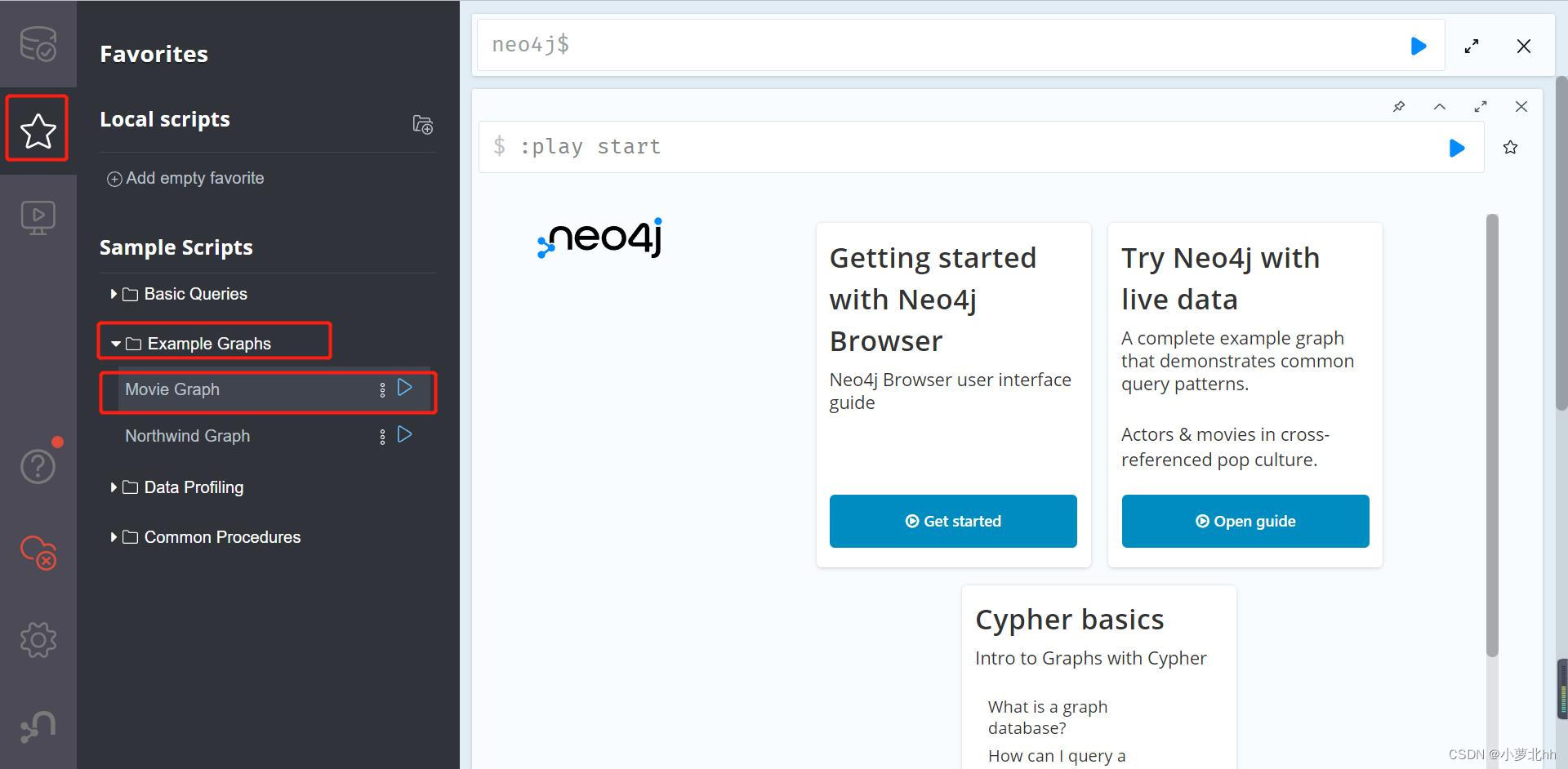The height and width of the screenshot is (769, 1568).
Task: Expand the Common Procedures folder
Action: tap(206, 537)
